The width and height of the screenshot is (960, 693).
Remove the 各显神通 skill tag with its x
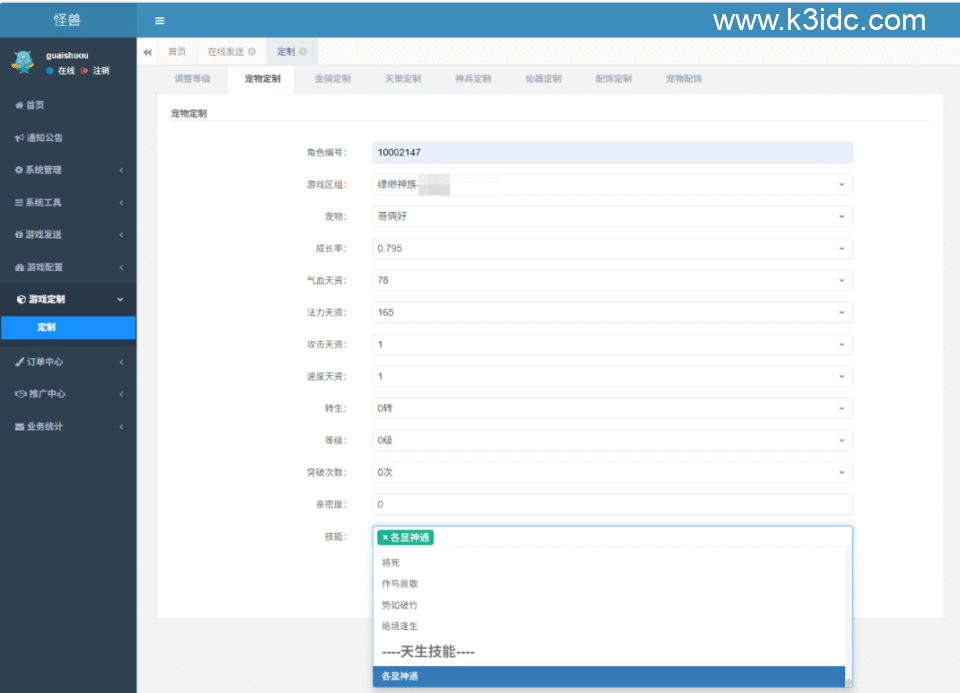(385, 538)
